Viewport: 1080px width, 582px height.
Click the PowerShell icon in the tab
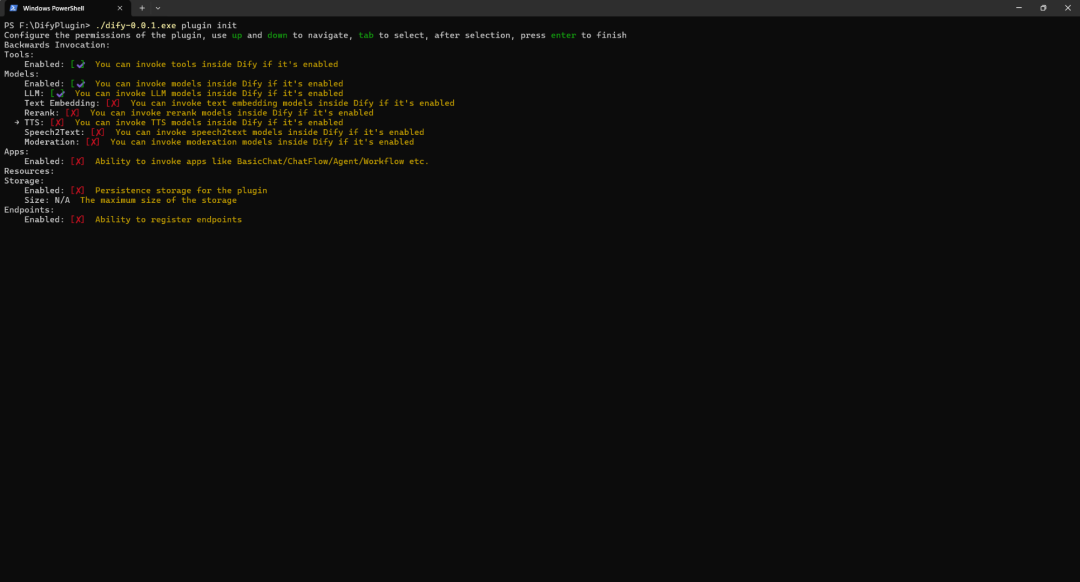click(x=13, y=8)
